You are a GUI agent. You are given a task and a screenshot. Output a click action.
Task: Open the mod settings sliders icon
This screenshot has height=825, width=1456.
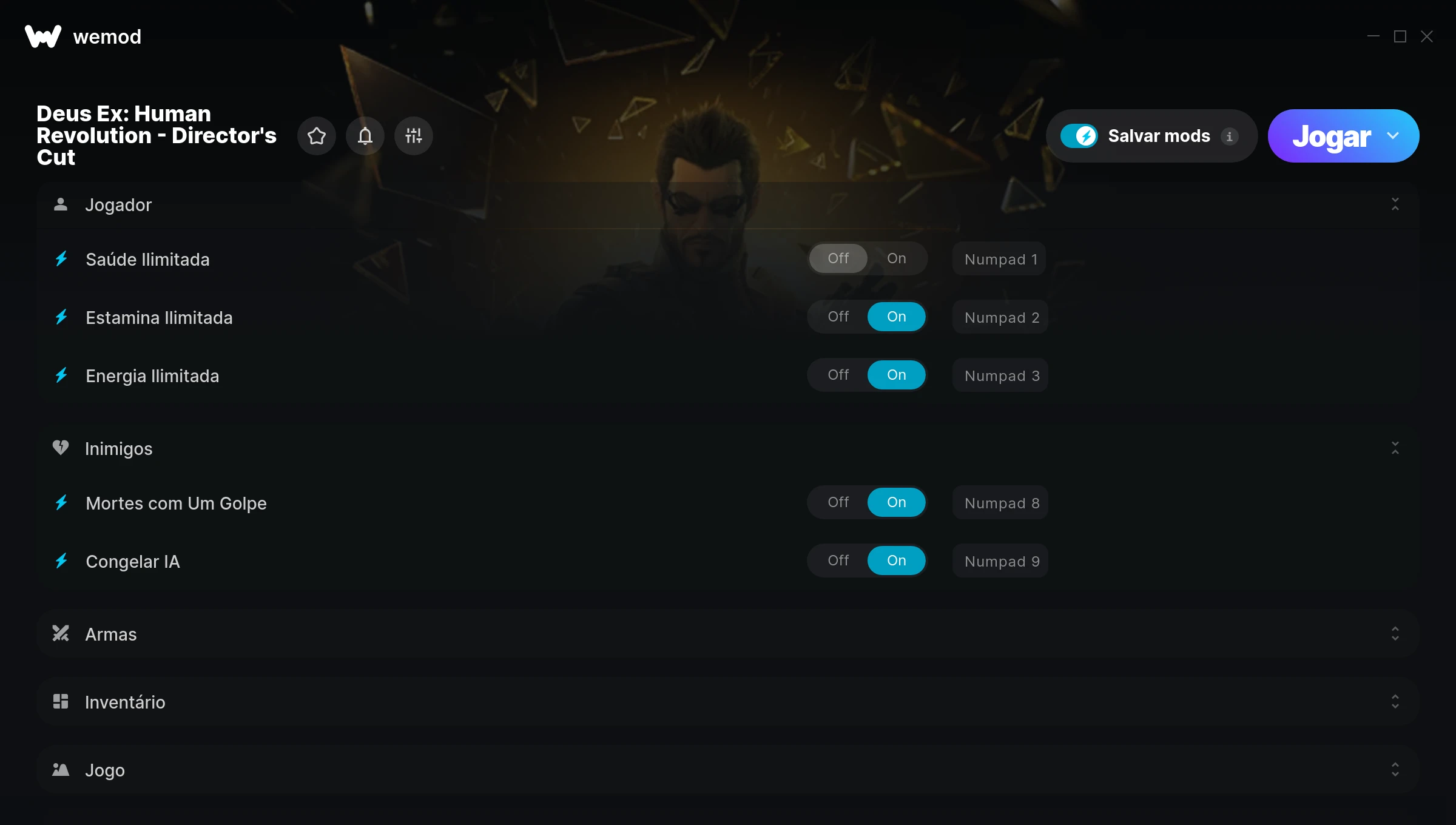pyautogui.click(x=414, y=136)
